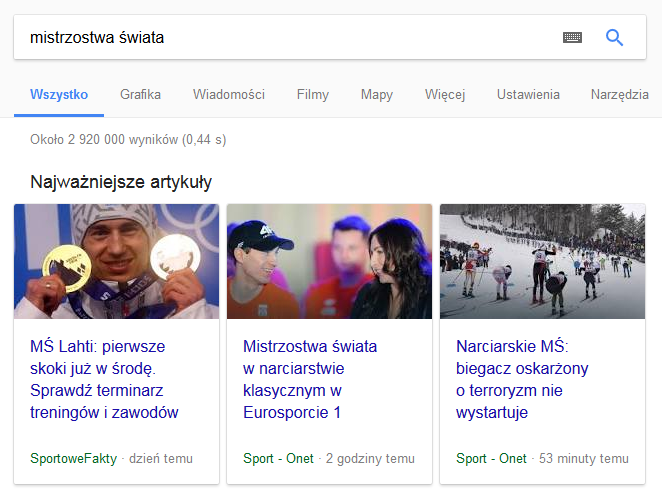This screenshot has height=491, width=662.
Task: Click the SportoweFakty source label
Action: pyautogui.click(x=73, y=458)
